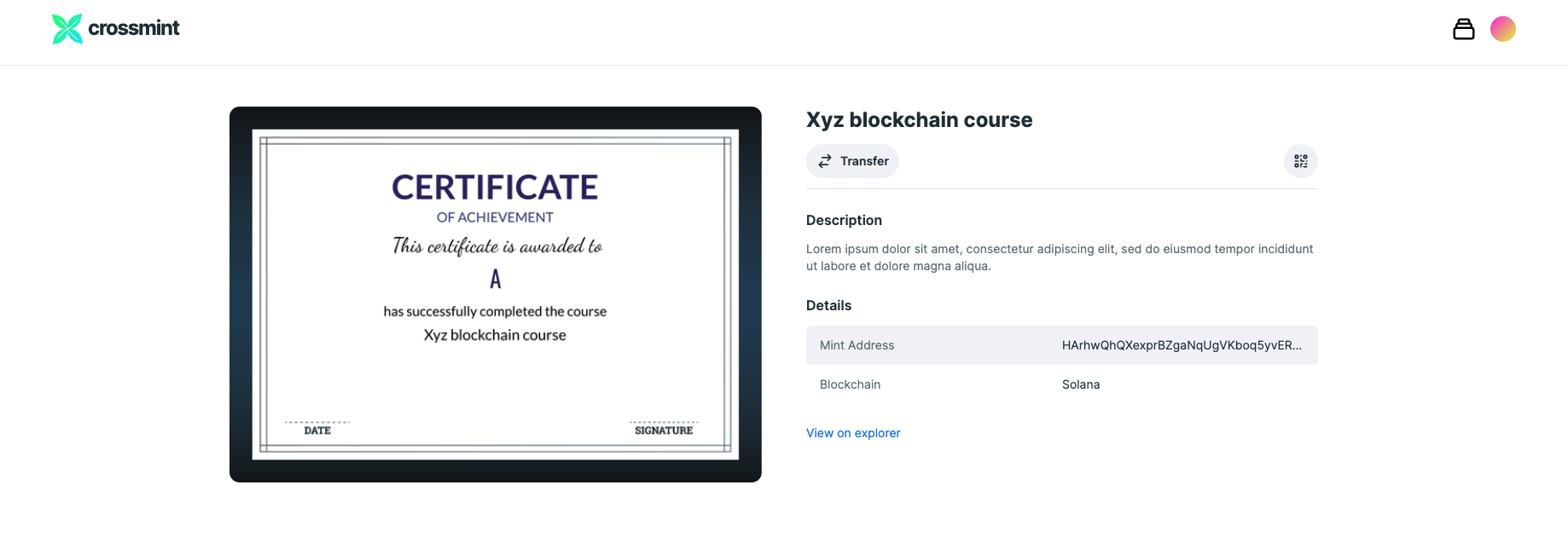Copy the truncated mint address value
The width and height of the screenshot is (1568, 560).
[x=1182, y=345]
